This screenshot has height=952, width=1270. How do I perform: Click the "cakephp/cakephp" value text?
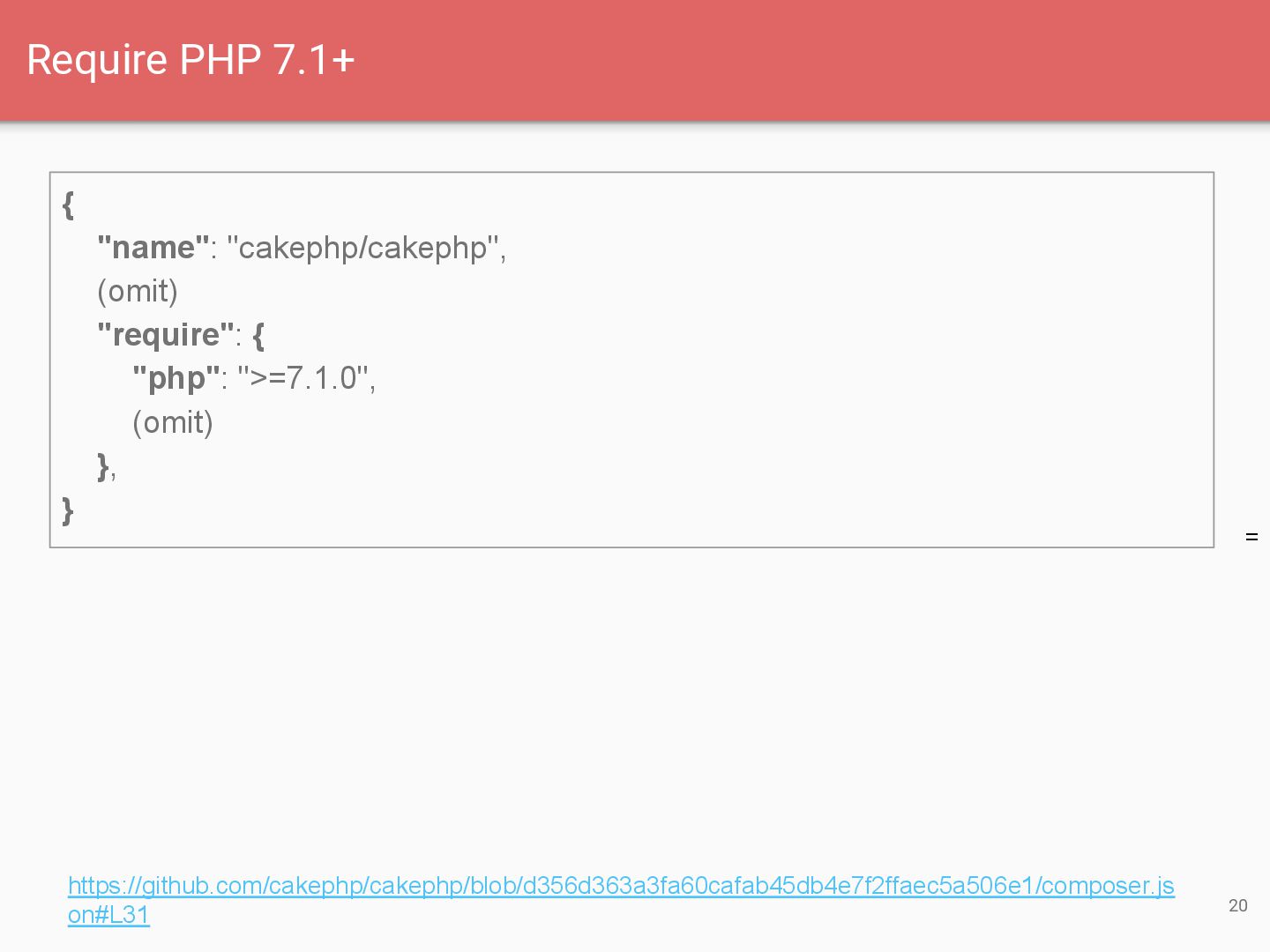pos(362,248)
